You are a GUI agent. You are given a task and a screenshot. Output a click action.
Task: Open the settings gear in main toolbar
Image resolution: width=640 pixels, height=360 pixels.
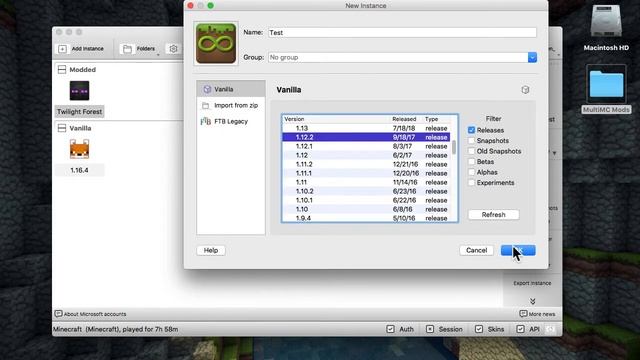tap(173, 49)
